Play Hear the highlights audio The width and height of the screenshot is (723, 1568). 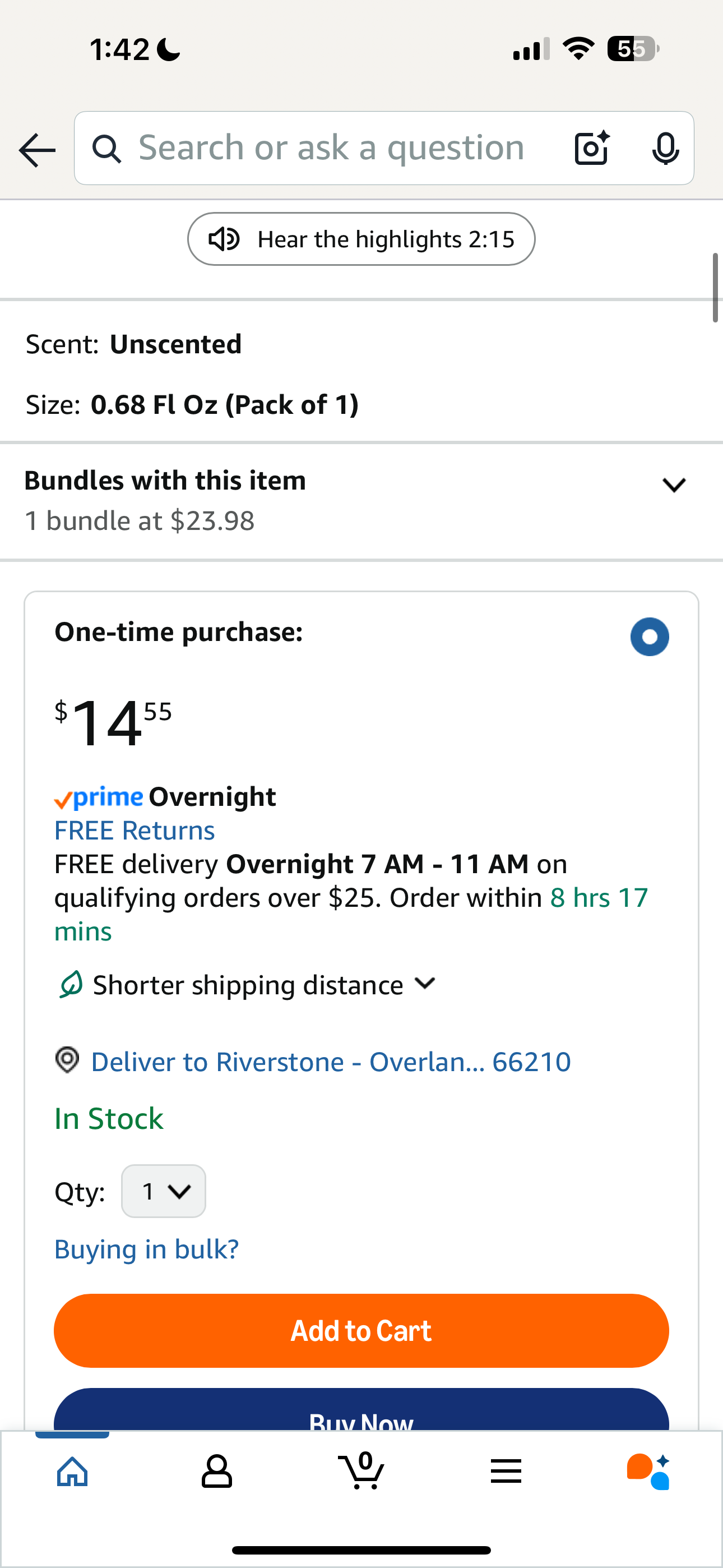click(361, 239)
